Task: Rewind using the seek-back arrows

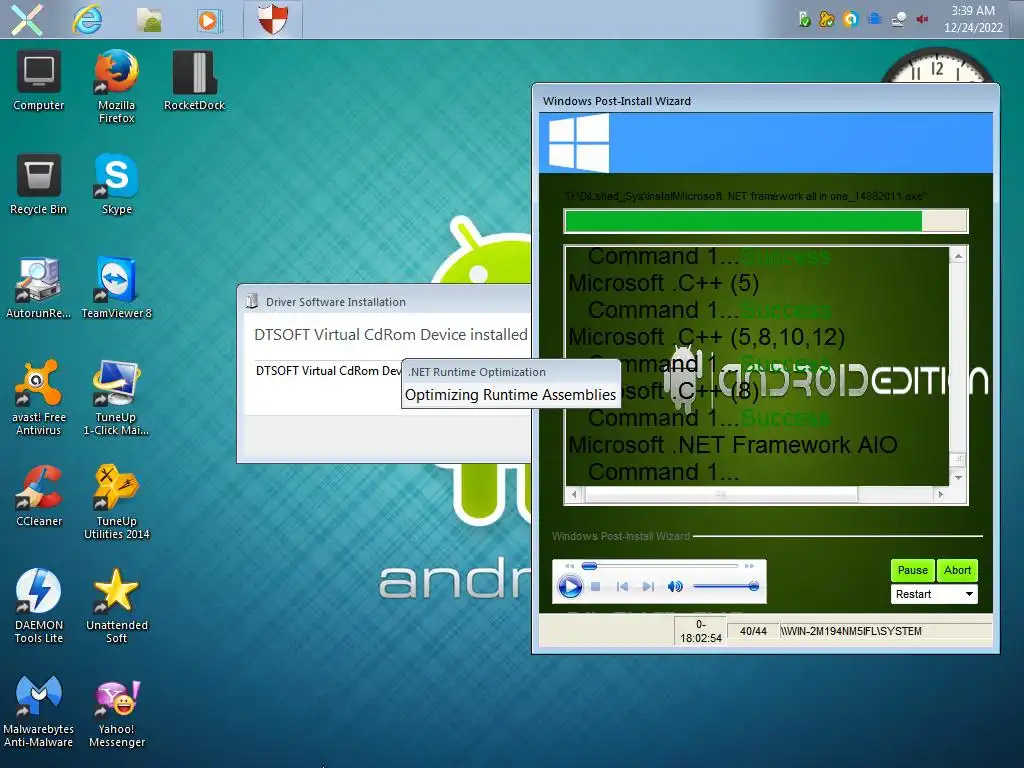Action: click(569, 566)
